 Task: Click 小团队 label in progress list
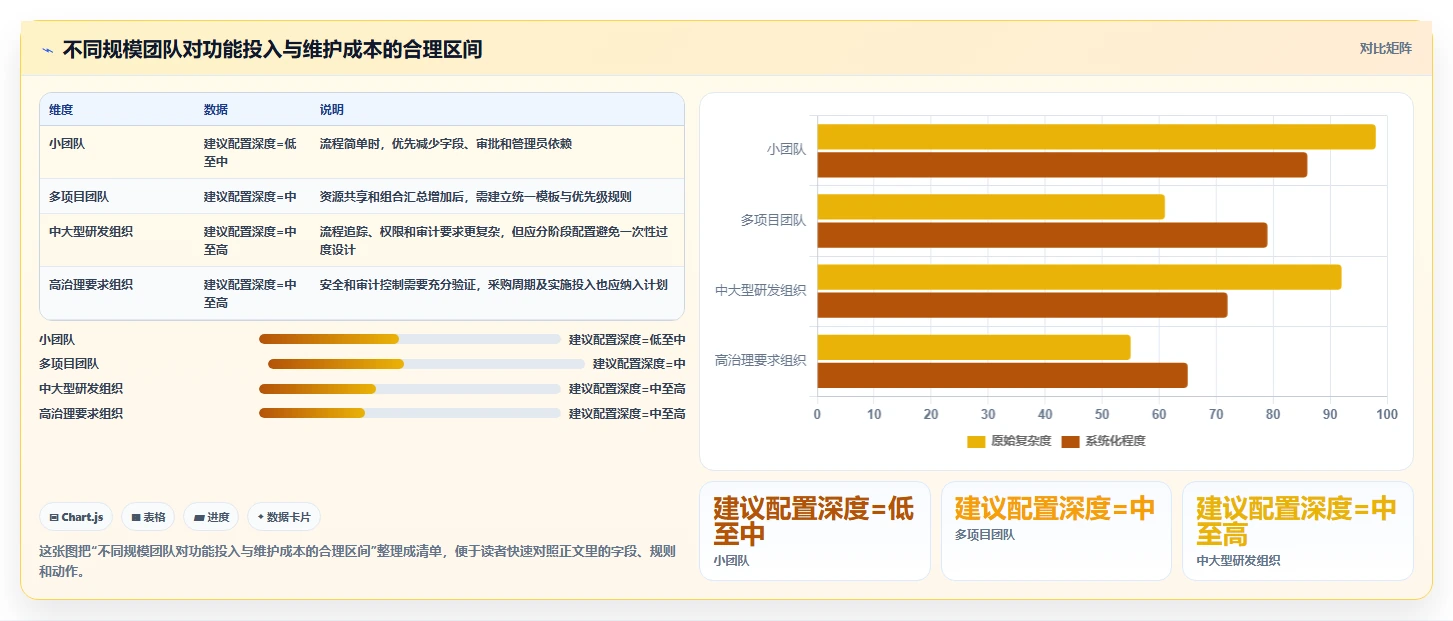coord(57,339)
